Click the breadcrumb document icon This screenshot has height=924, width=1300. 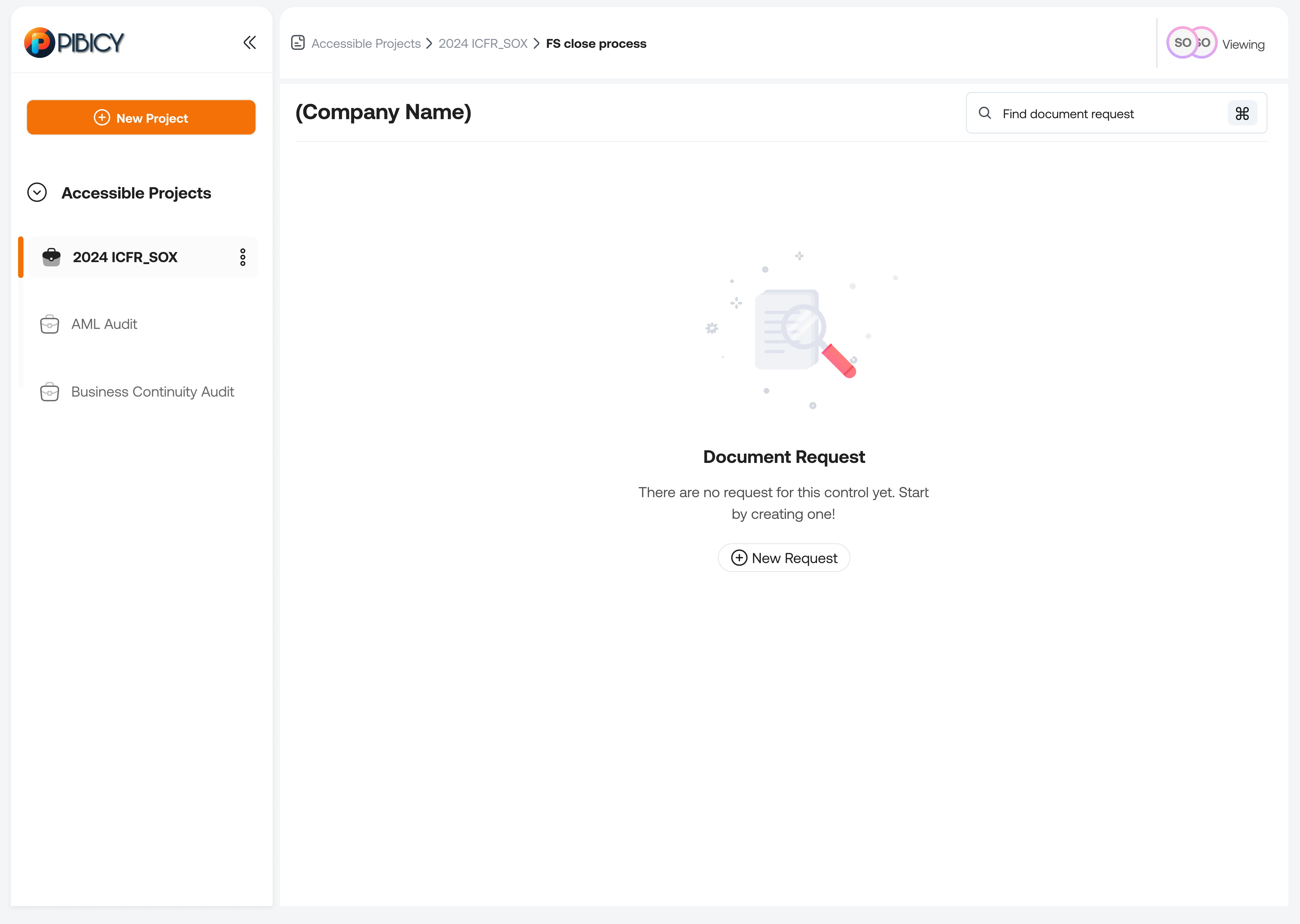(298, 43)
